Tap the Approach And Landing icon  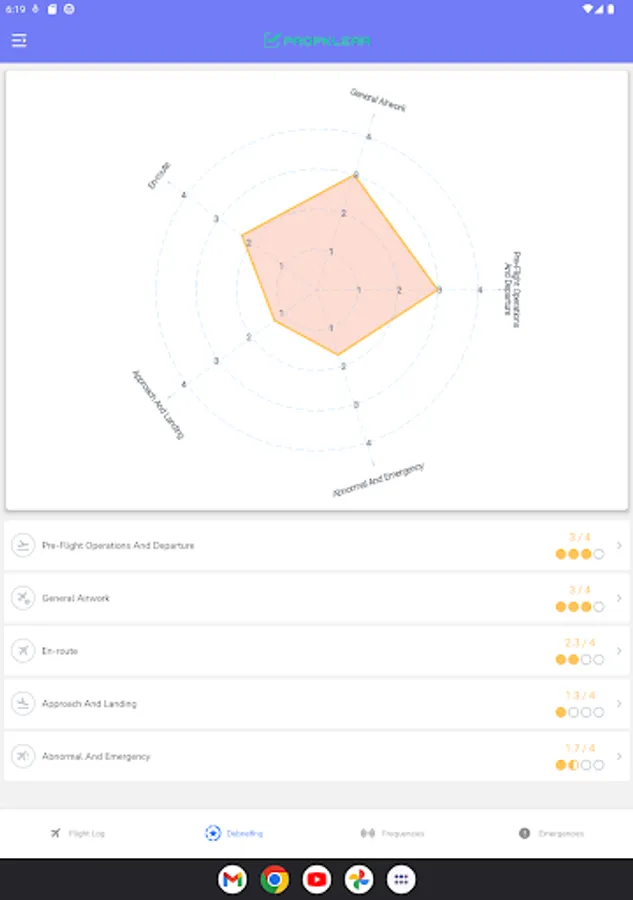pyautogui.click(x=22, y=704)
